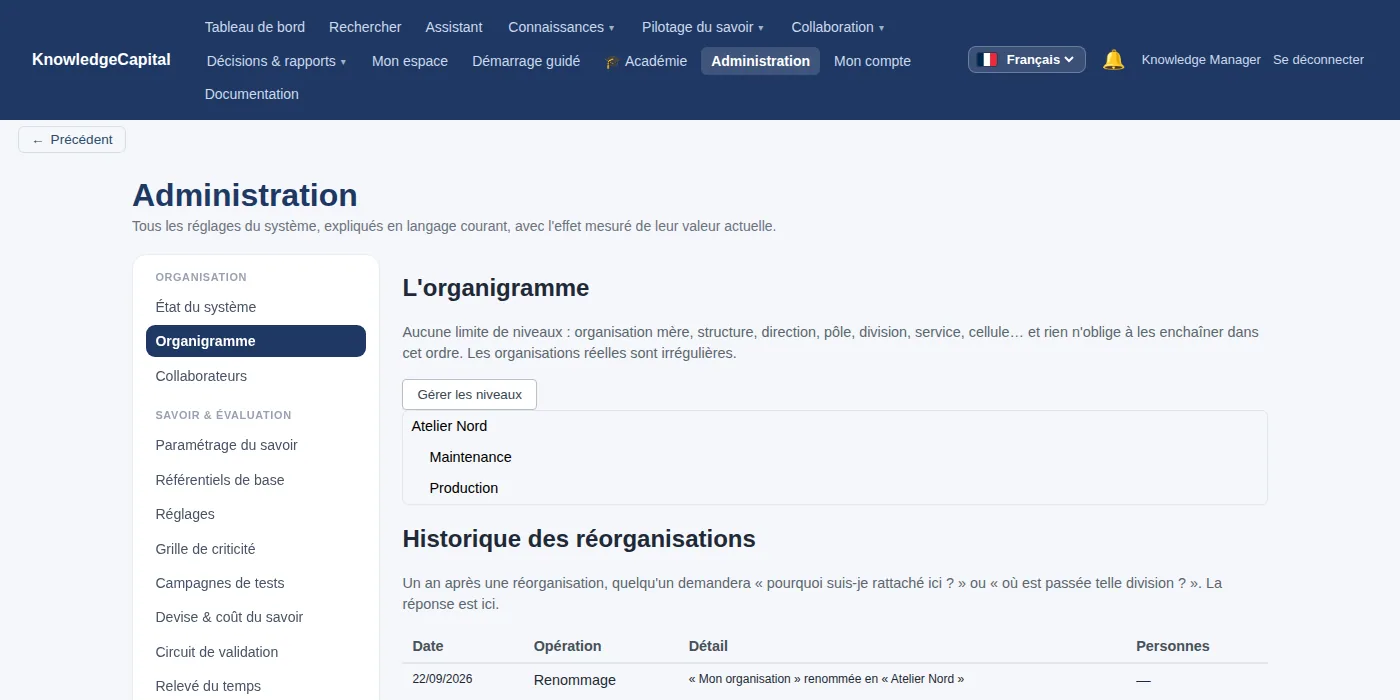1400x700 pixels.
Task: Open Mon compte
Action: [872, 61]
